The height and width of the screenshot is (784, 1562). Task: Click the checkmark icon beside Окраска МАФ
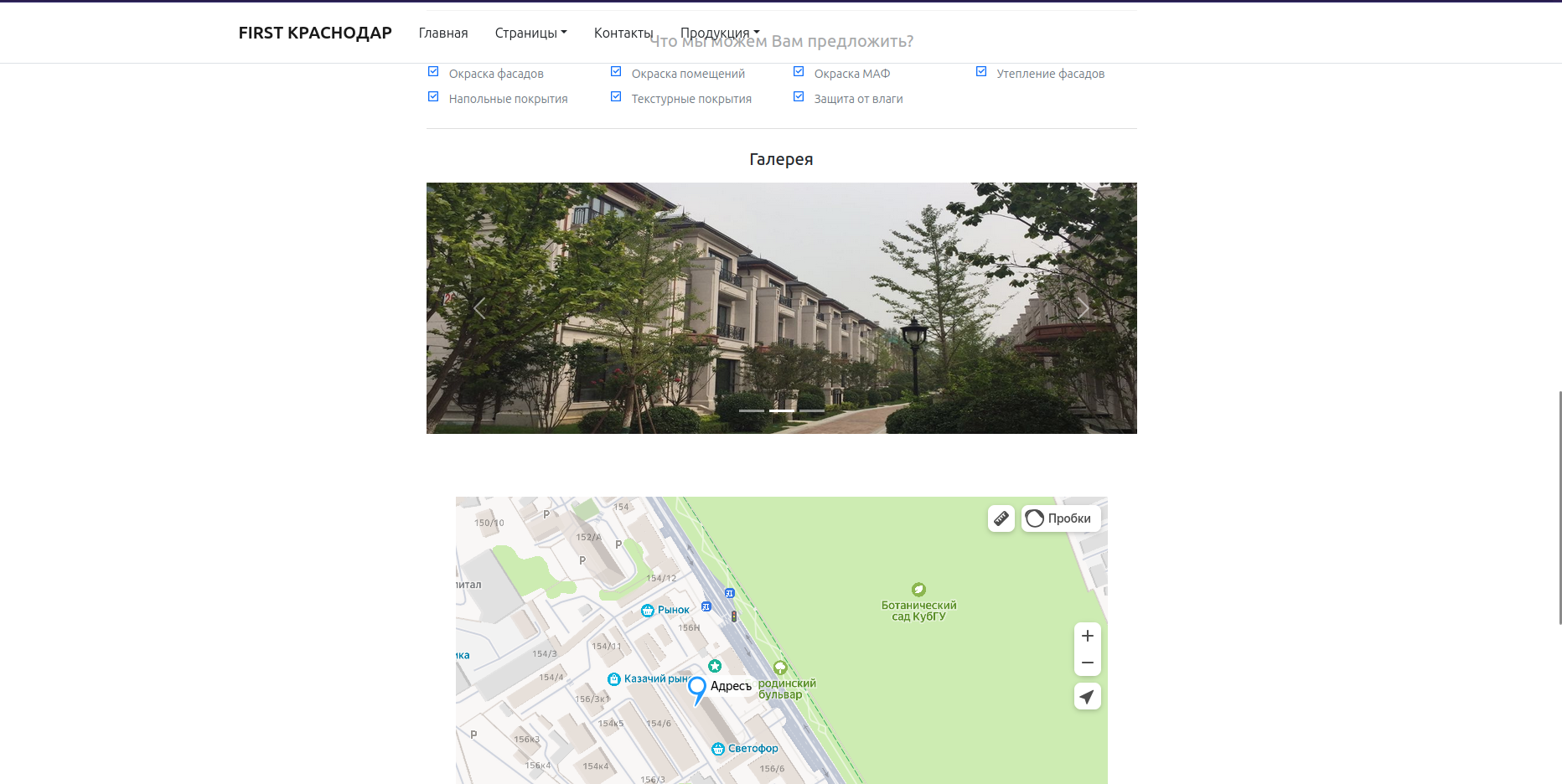[799, 72]
